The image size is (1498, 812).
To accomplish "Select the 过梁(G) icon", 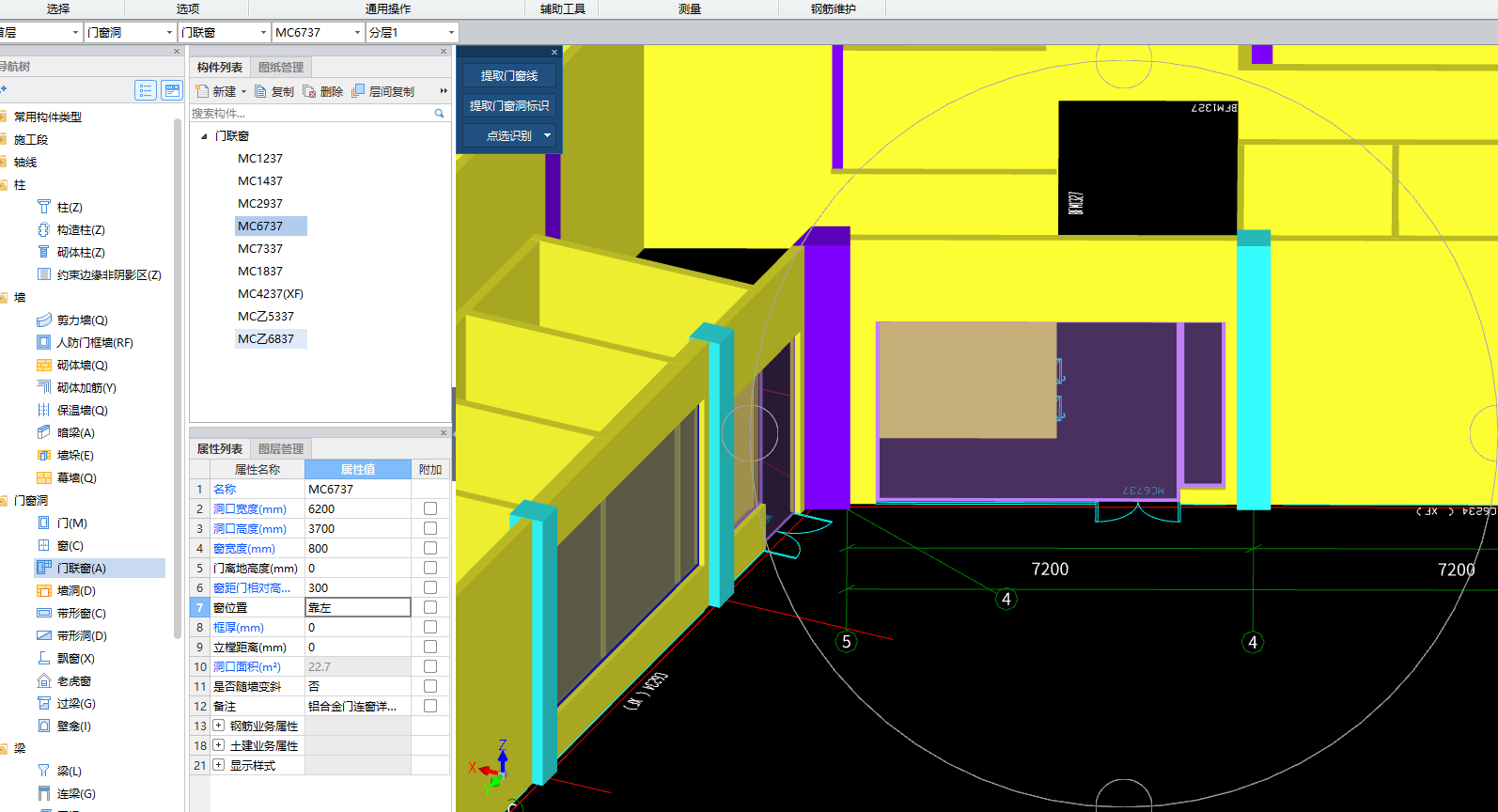I will click(x=43, y=703).
